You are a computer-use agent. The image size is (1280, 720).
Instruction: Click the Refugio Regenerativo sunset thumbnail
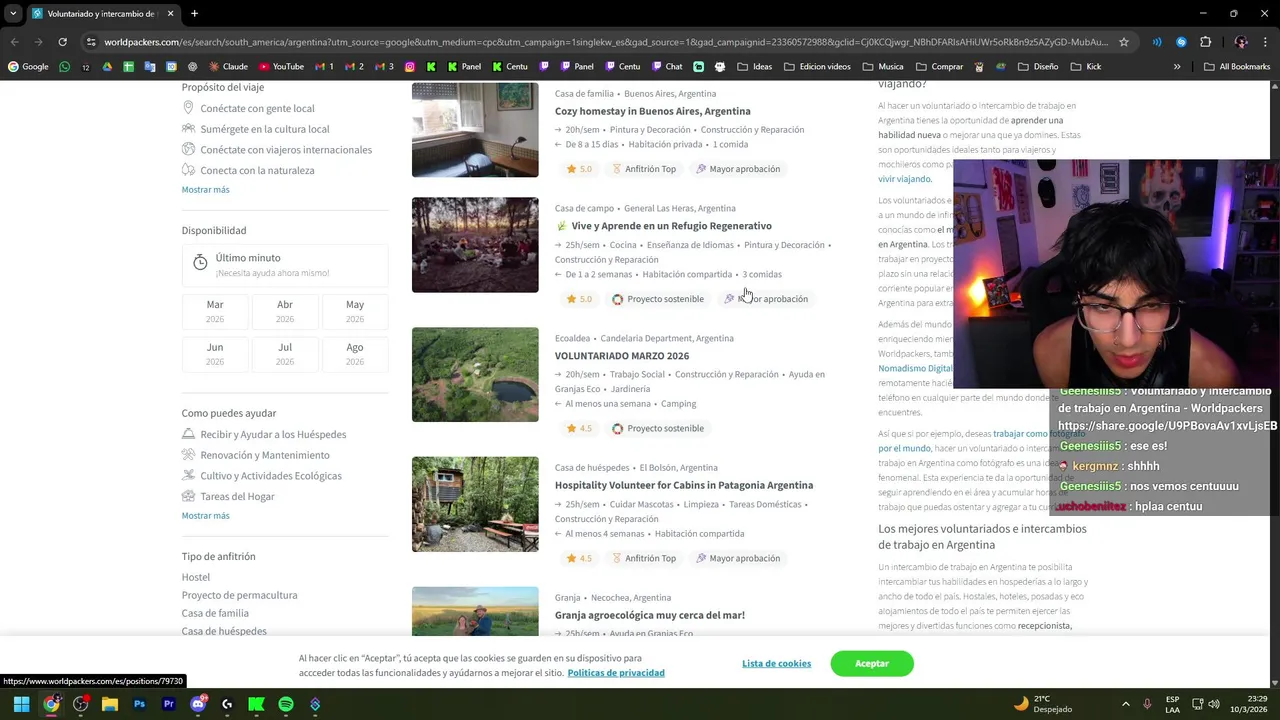[x=475, y=245]
